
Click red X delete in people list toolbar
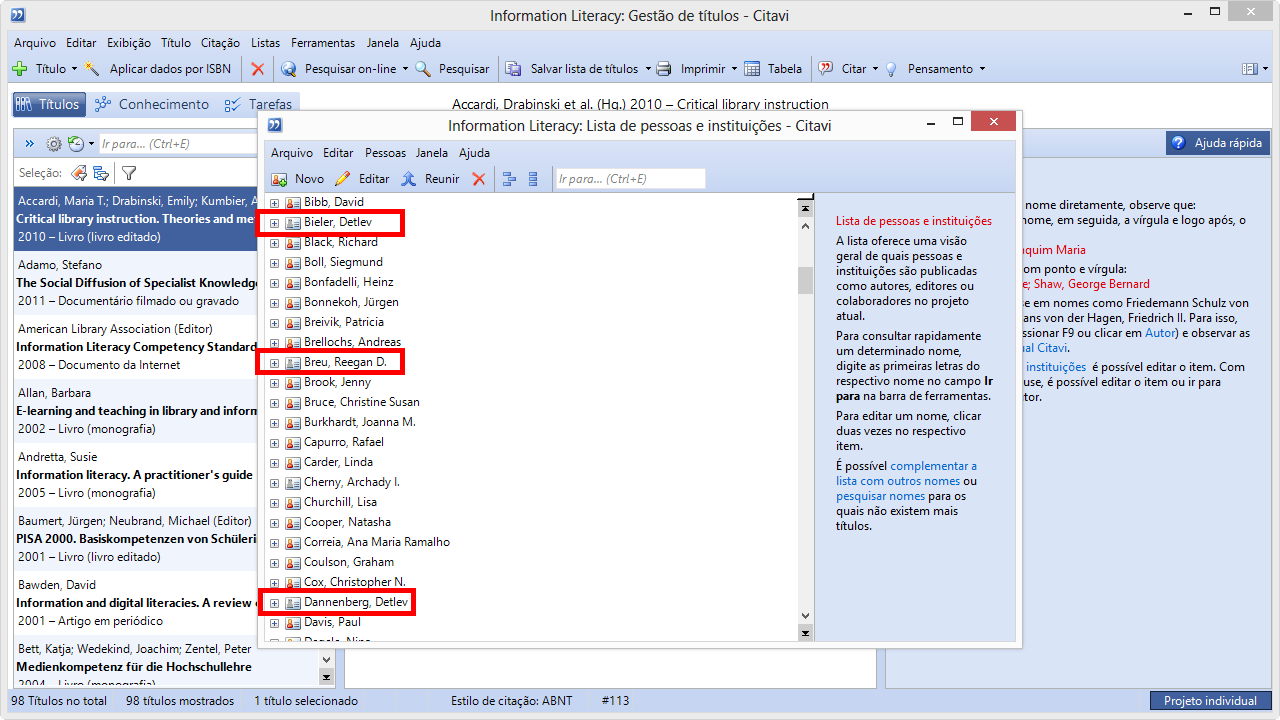click(x=479, y=179)
